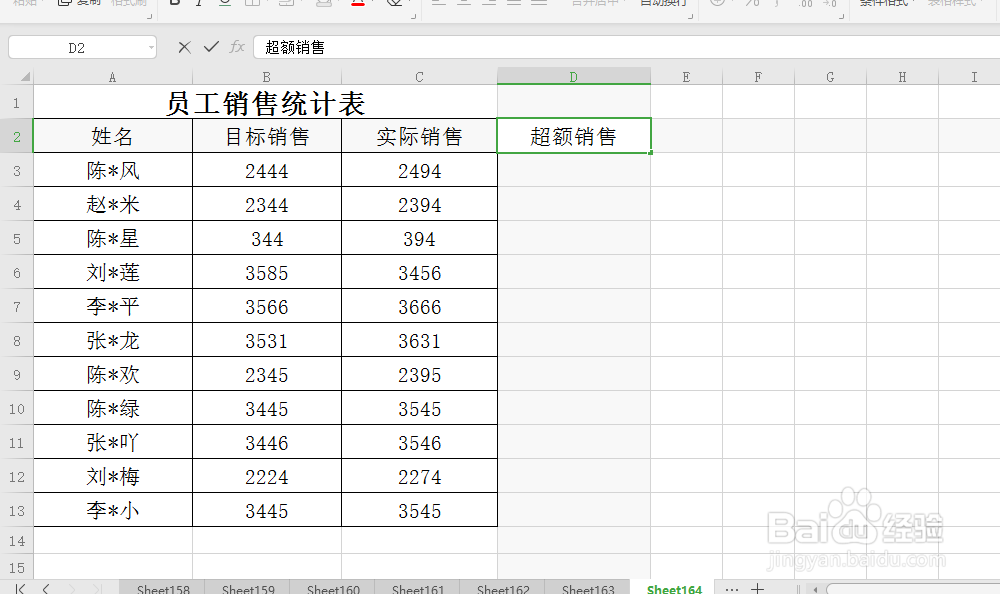Select column C header
This screenshot has width=1000, height=594.
click(x=419, y=77)
